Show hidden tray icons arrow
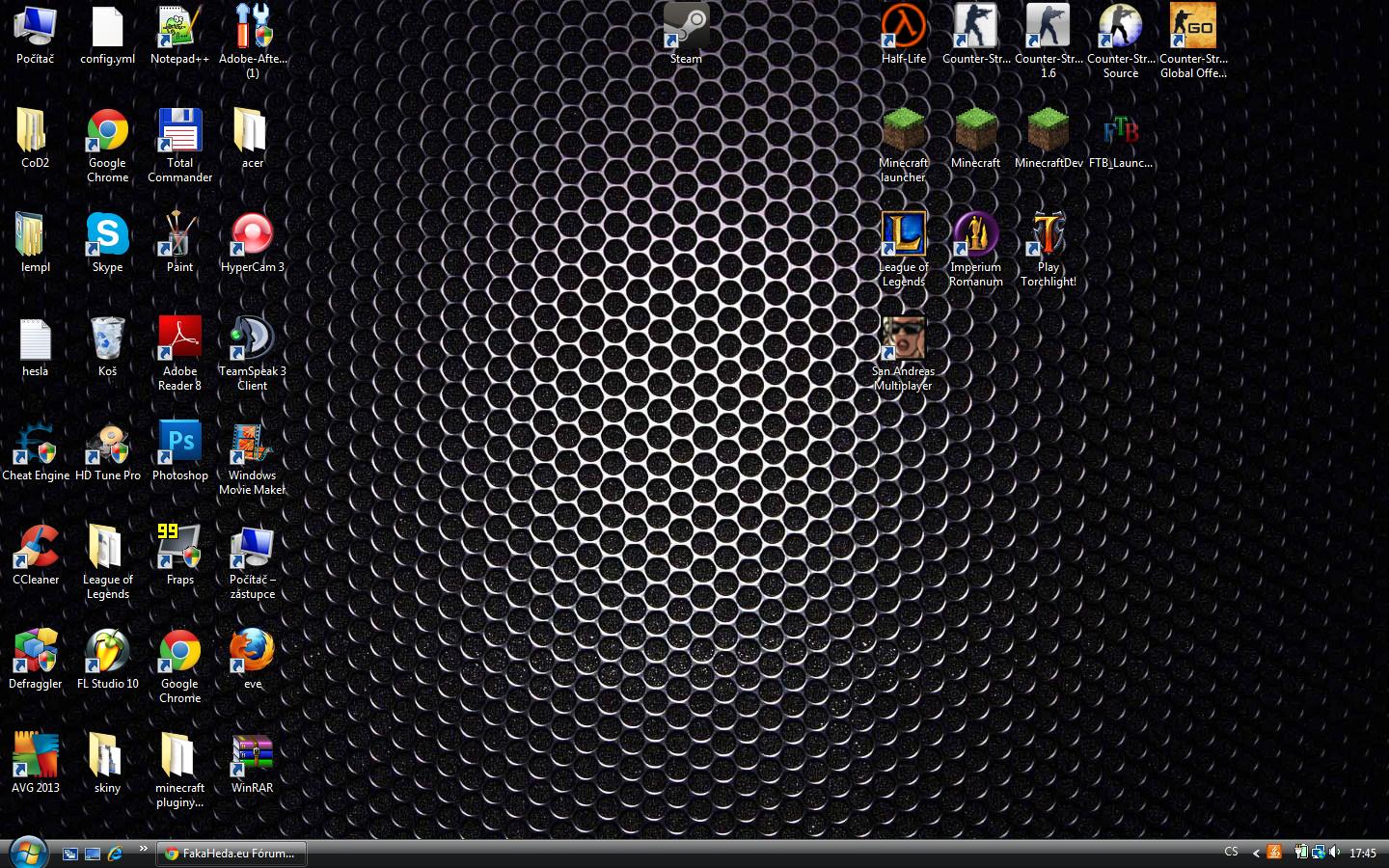 point(1256,853)
